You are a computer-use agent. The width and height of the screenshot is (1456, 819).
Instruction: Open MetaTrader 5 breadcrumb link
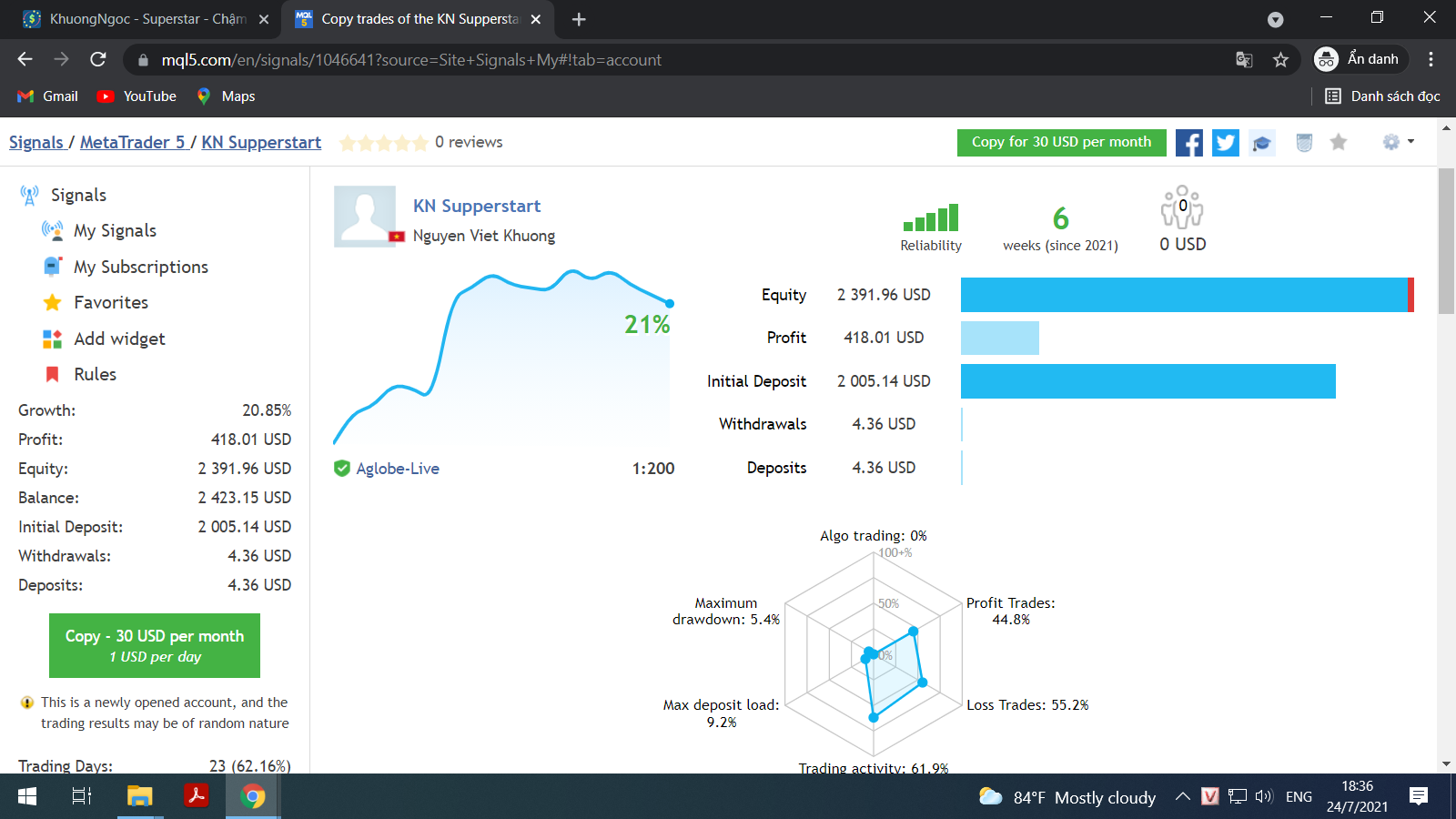coord(133,143)
